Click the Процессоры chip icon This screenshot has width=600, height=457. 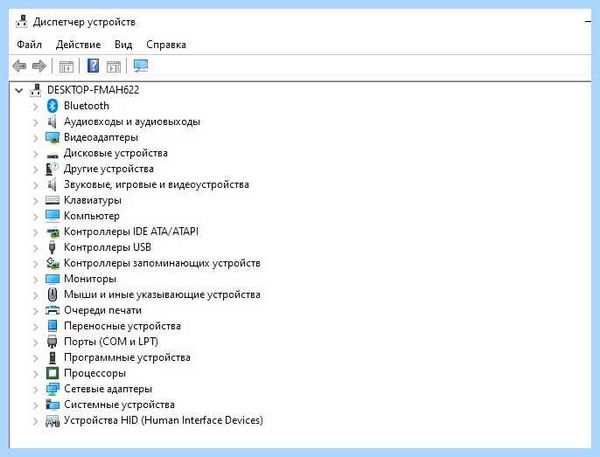[52, 373]
